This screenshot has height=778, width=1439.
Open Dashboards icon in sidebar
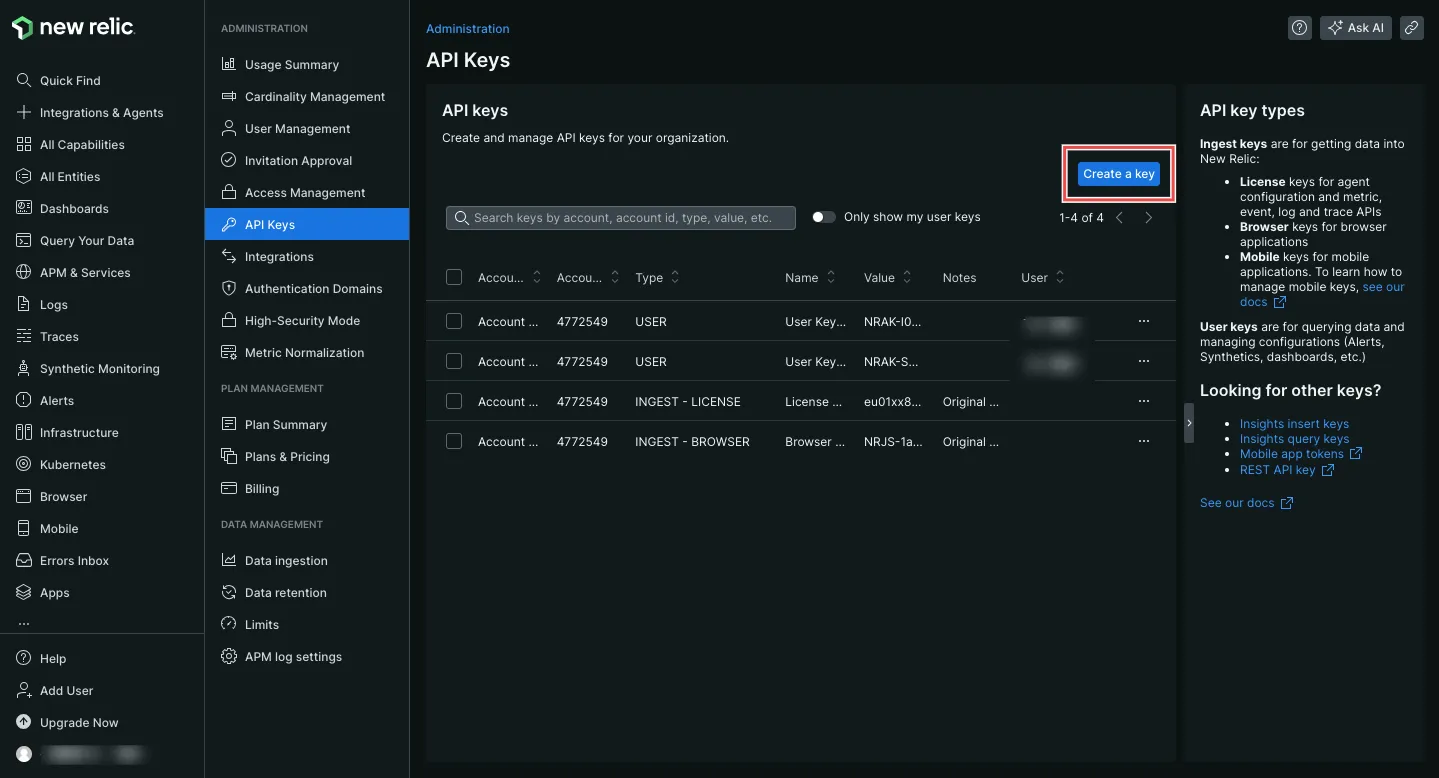click(24, 209)
